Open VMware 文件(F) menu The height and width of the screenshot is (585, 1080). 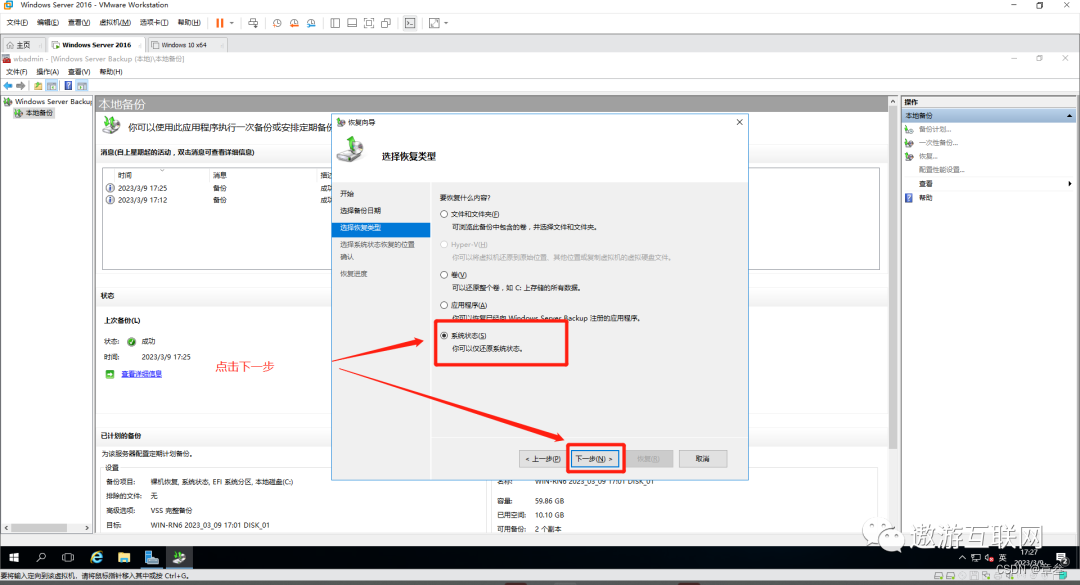(17, 23)
